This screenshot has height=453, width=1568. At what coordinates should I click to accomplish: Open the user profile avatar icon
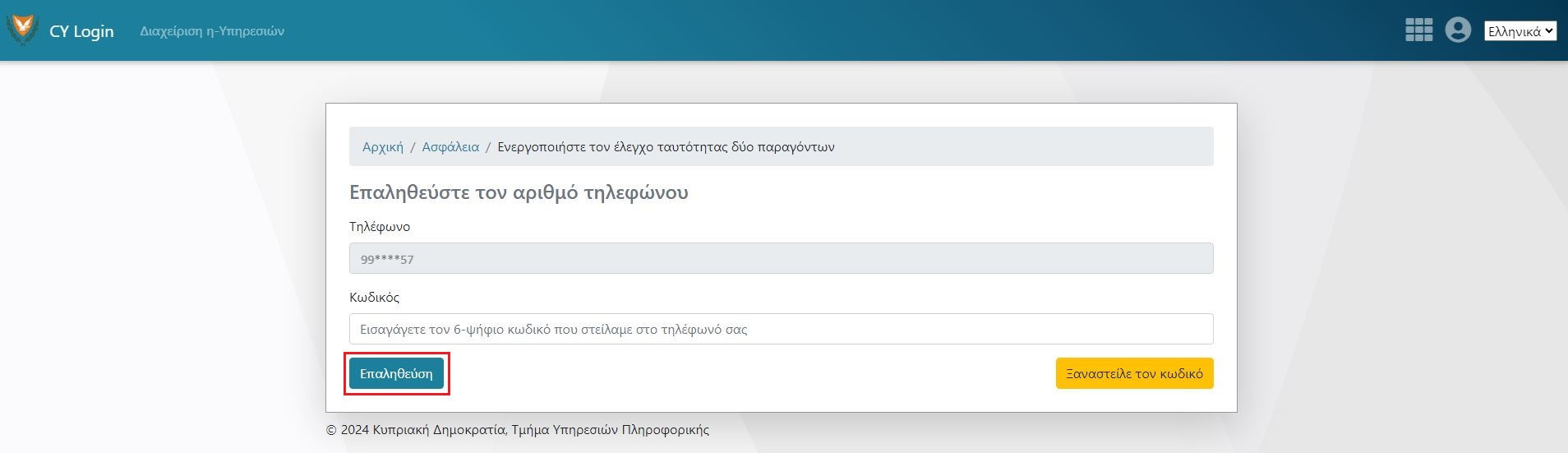[1458, 30]
